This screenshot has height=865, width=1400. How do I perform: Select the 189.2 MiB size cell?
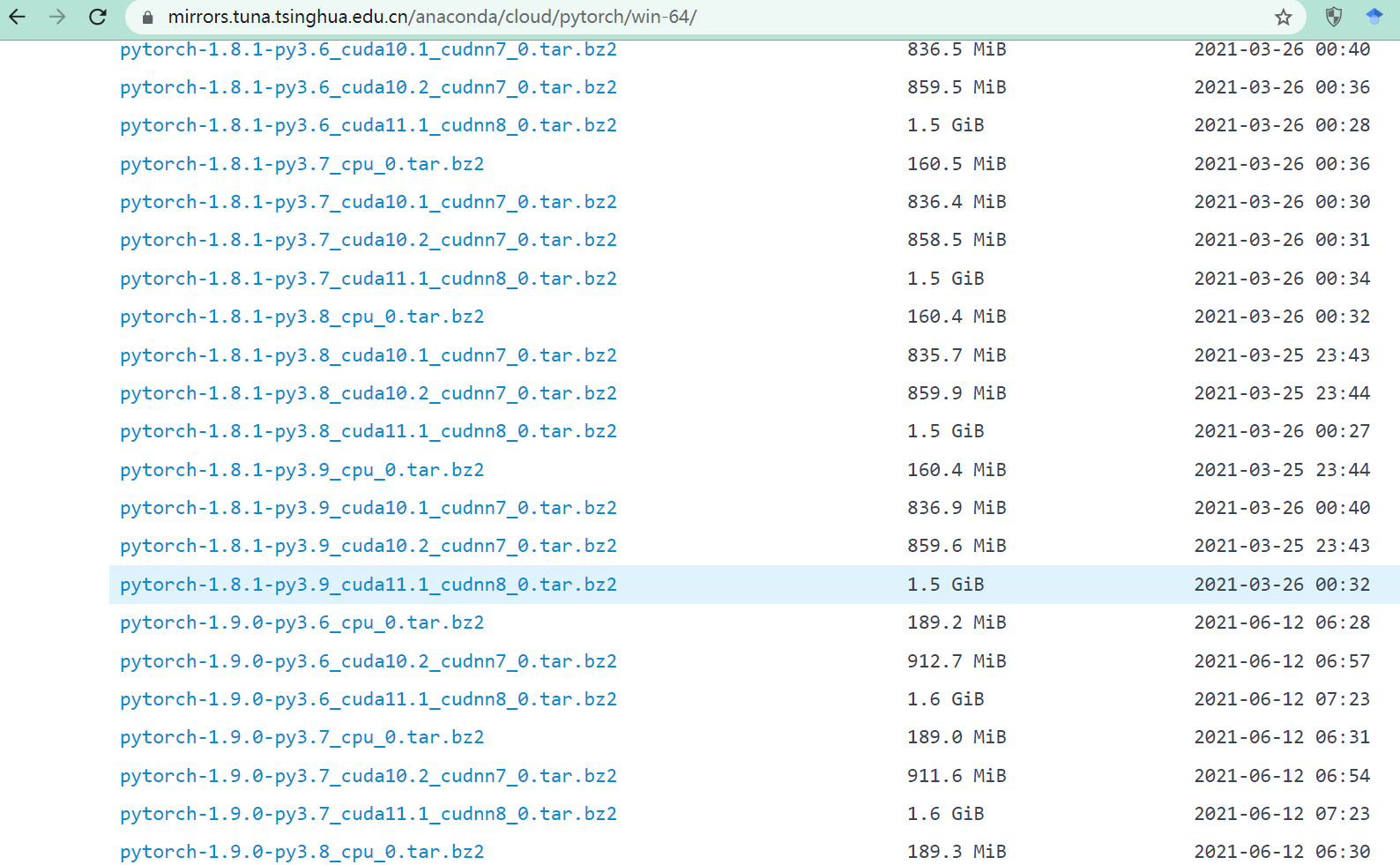pos(957,623)
